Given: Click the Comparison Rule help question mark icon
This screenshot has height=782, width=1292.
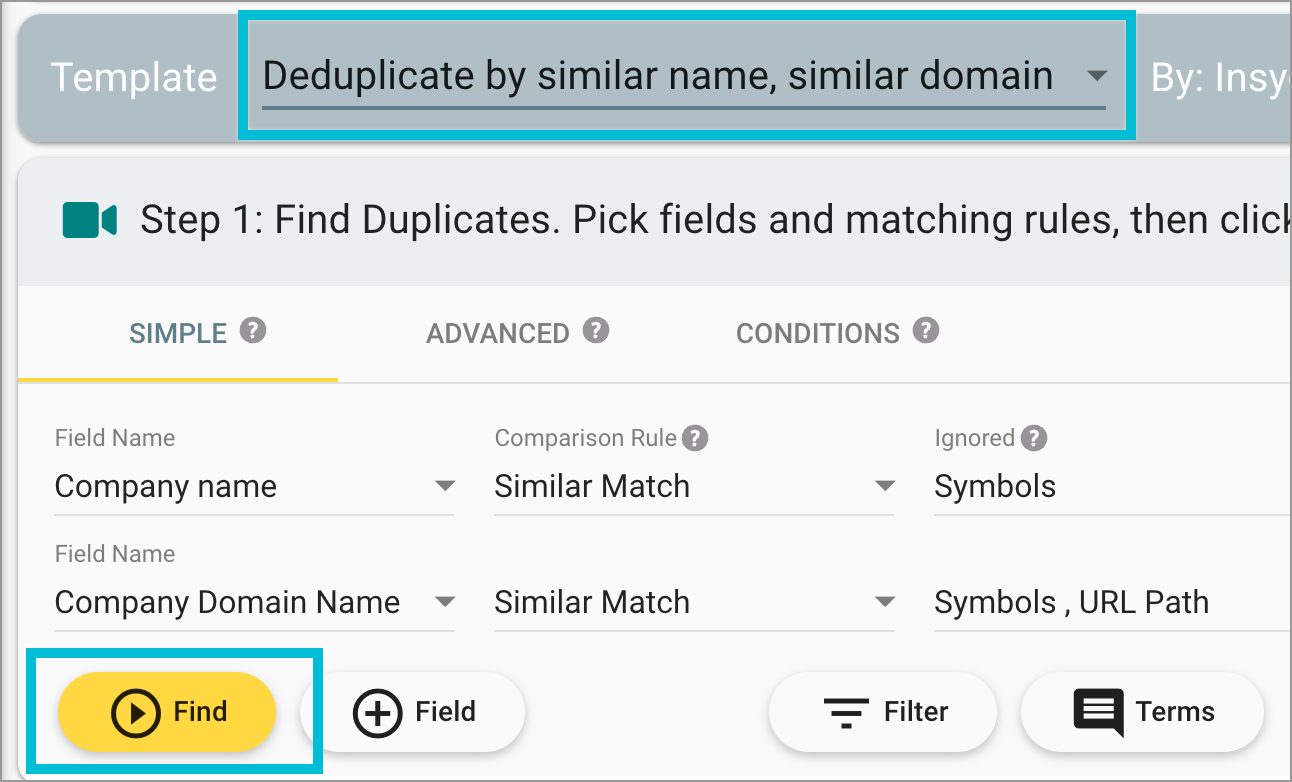Looking at the screenshot, I should (x=696, y=438).
